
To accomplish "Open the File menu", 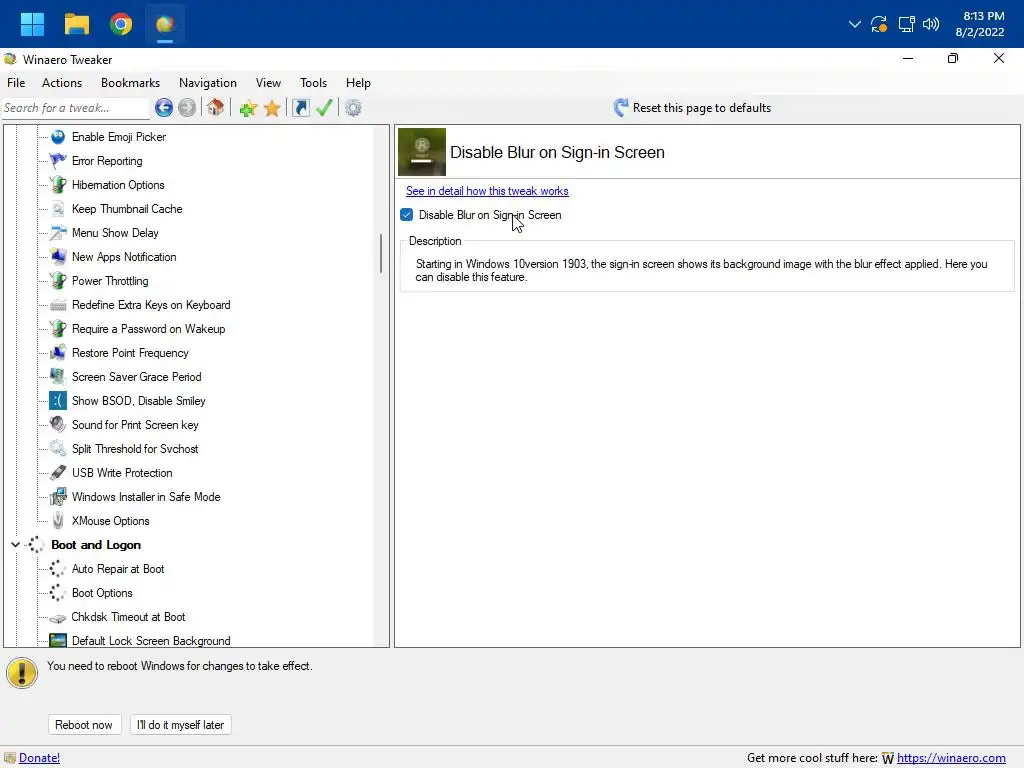I will 16,83.
